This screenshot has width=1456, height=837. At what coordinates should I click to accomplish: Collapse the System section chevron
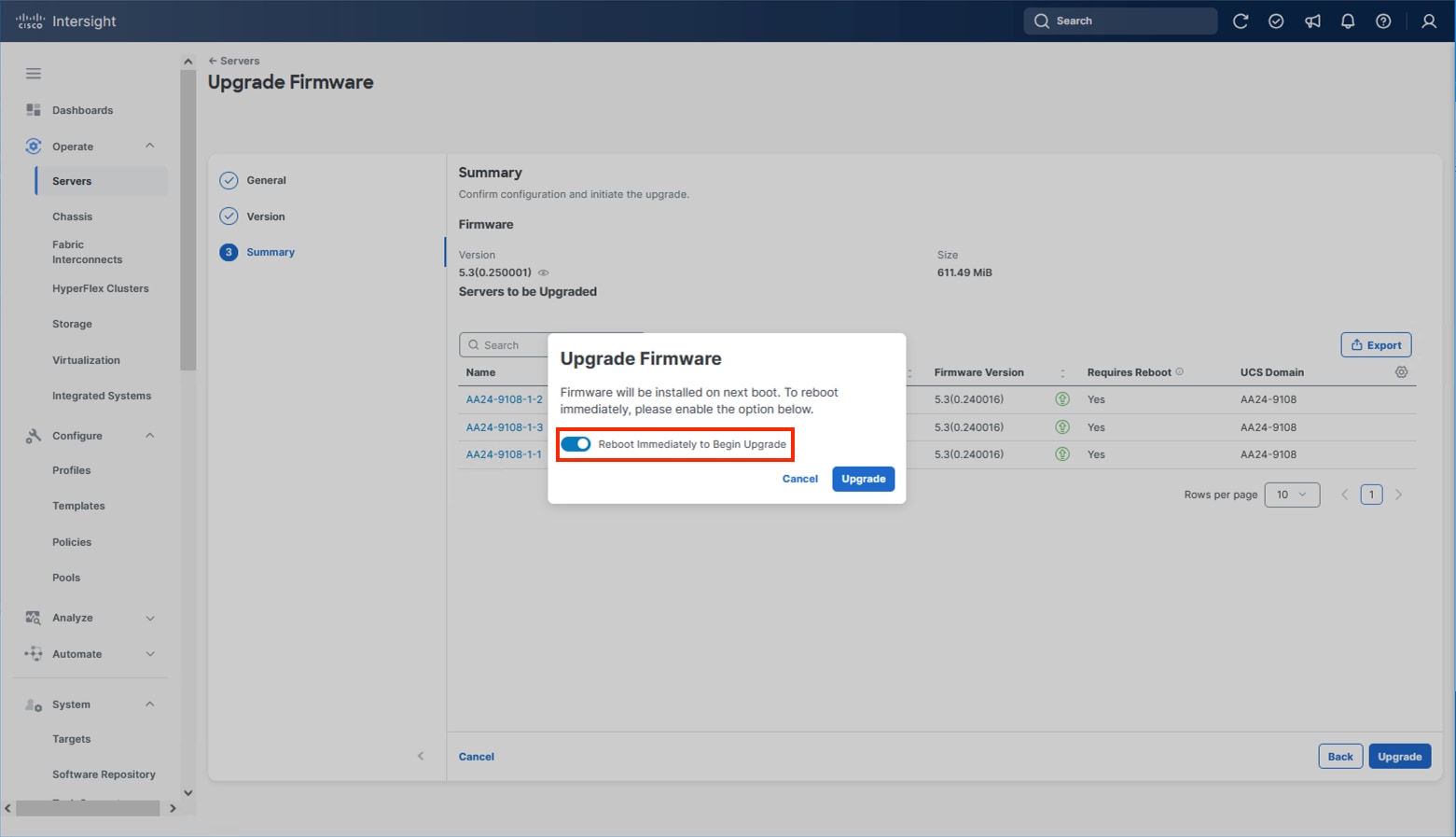tap(150, 704)
